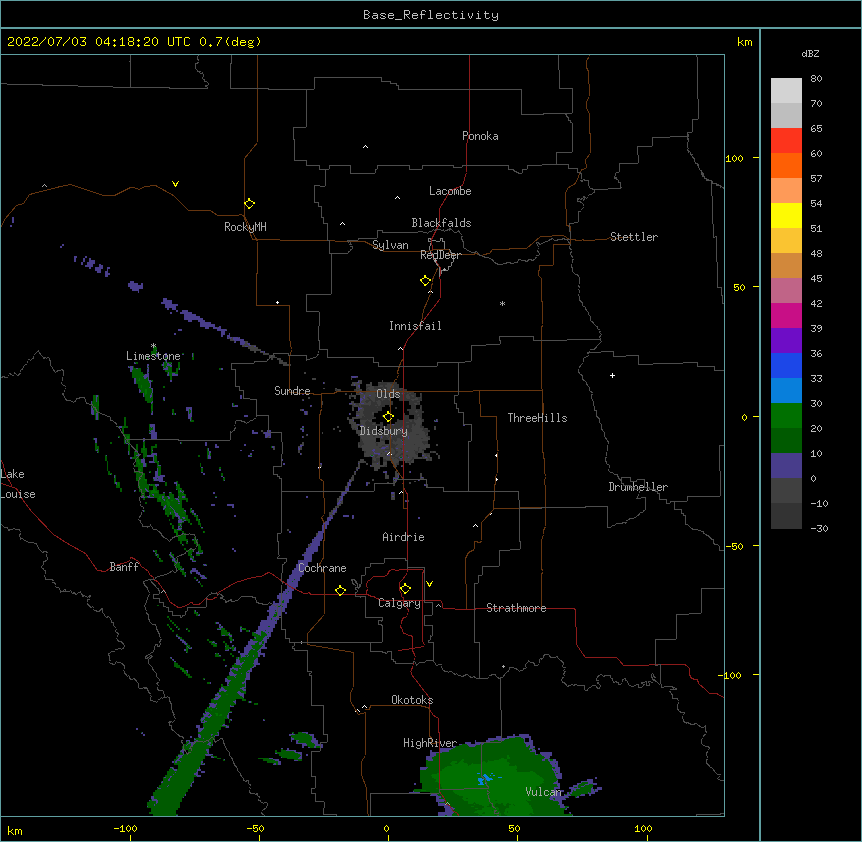Viewport: 862px width, 842px height.
Task: Click the Lake Louise label
Action: (18, 484)
